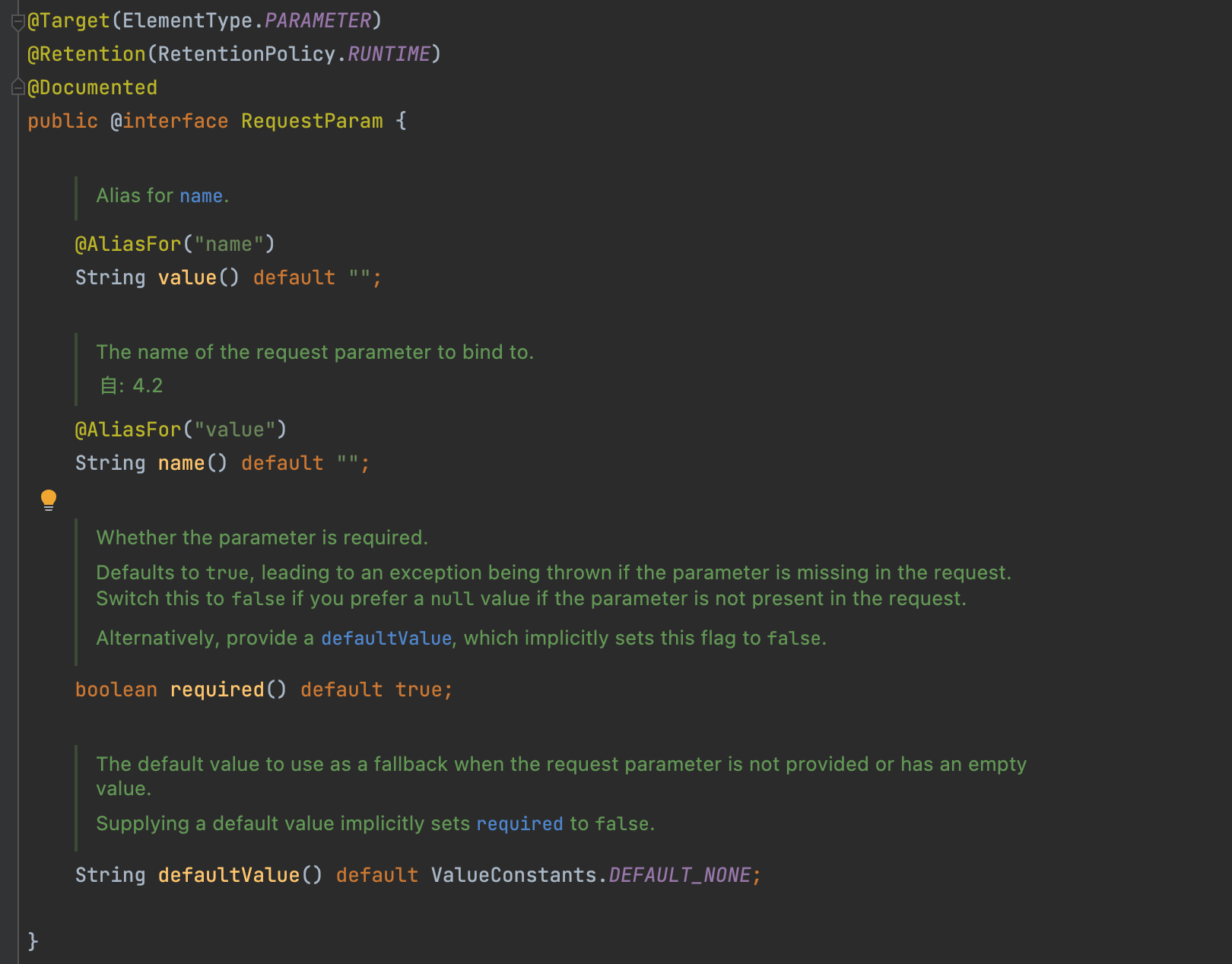
Task: Follow the 'required' link in documentation
Action: [x=519, y=824]
